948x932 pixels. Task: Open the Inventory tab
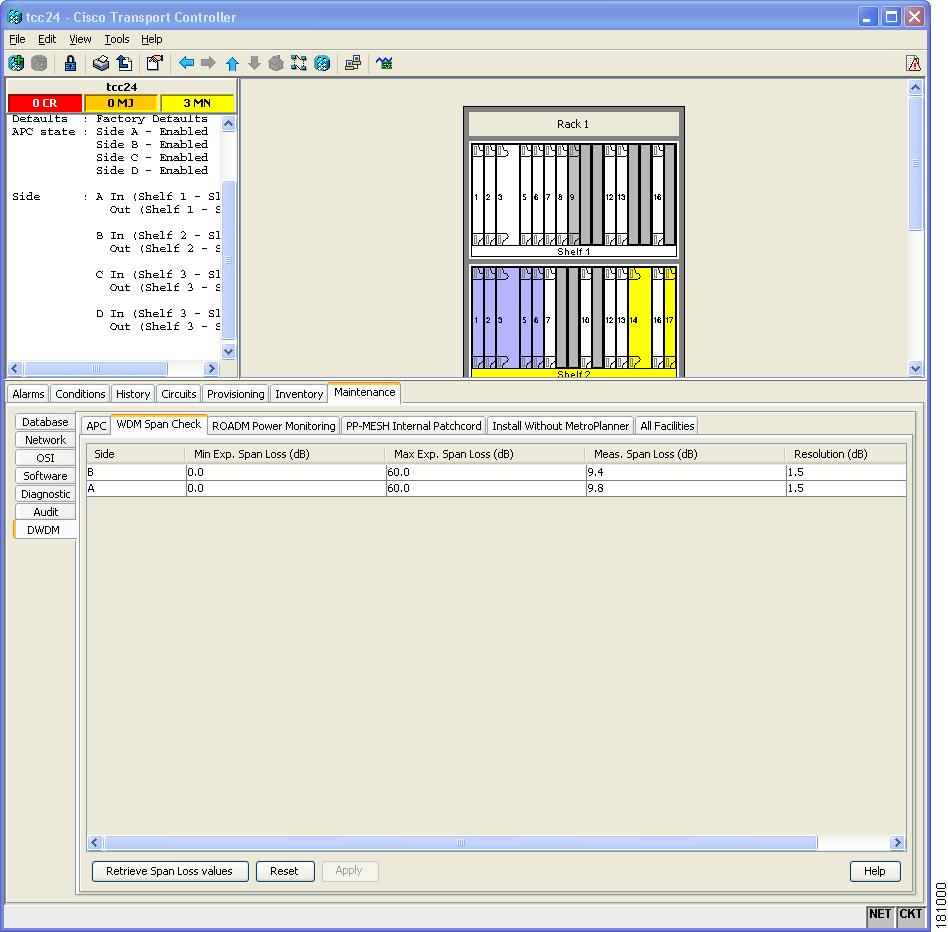pyautogui.click(x=299, y=394)
